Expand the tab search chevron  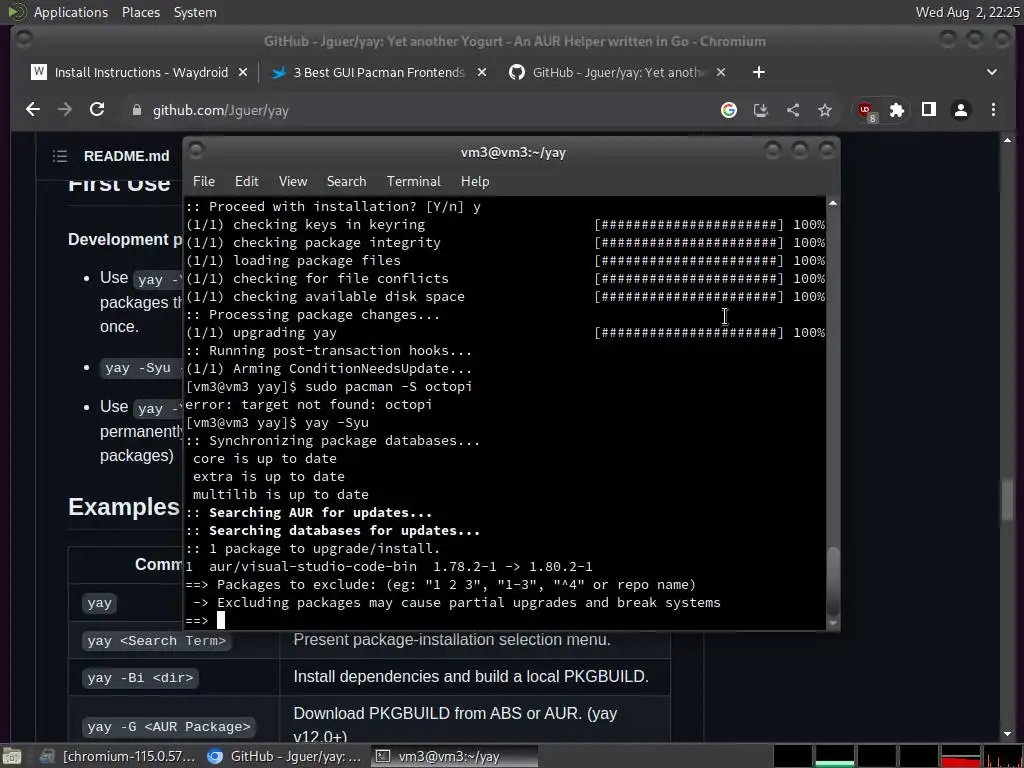[991, 72]
